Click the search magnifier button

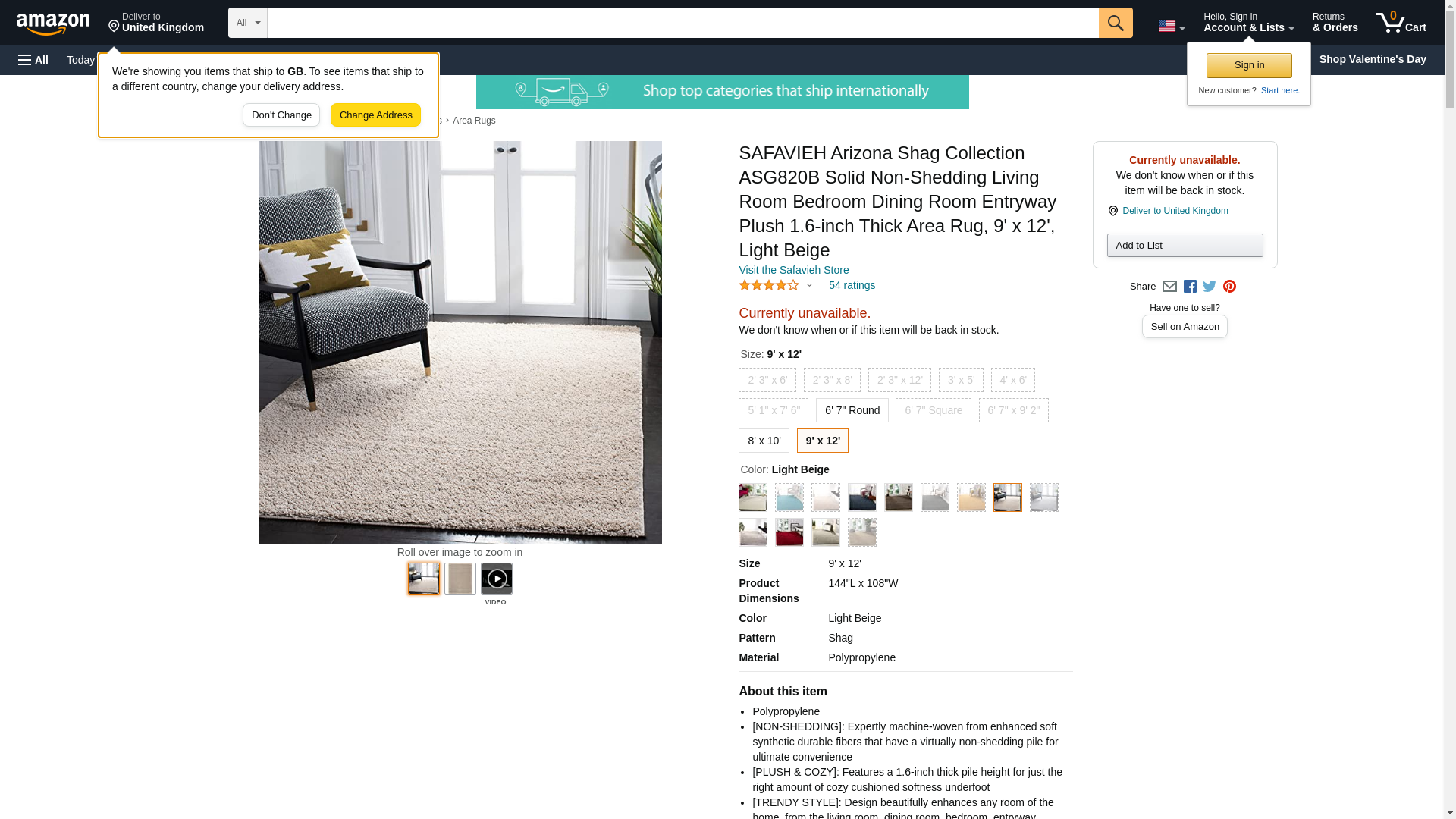1116,23
